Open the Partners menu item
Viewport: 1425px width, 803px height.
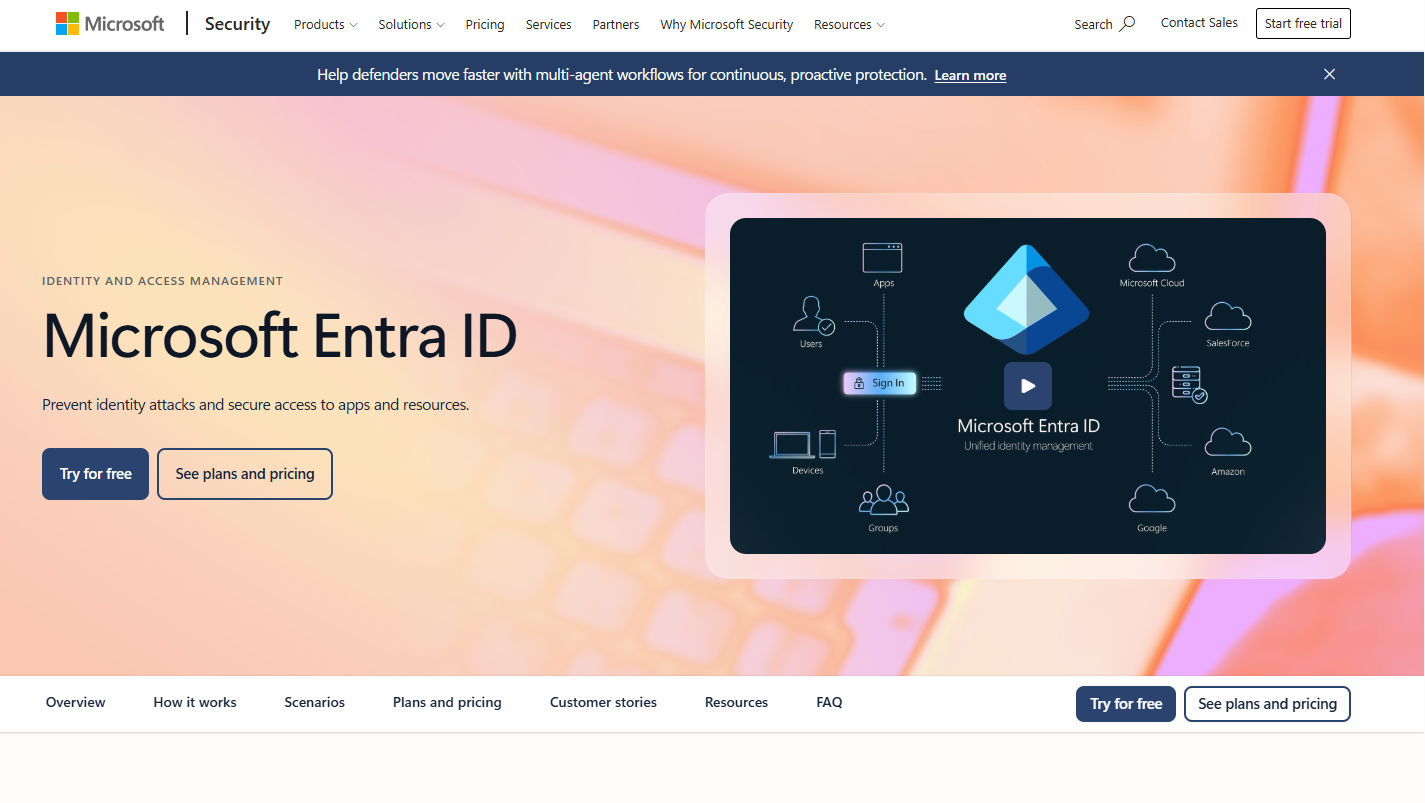[616, 24]
